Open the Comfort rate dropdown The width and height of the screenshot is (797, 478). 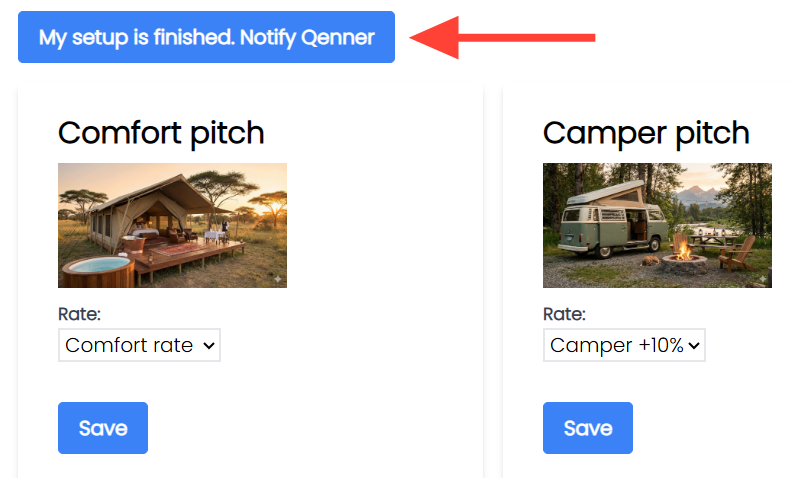[138, 345]
